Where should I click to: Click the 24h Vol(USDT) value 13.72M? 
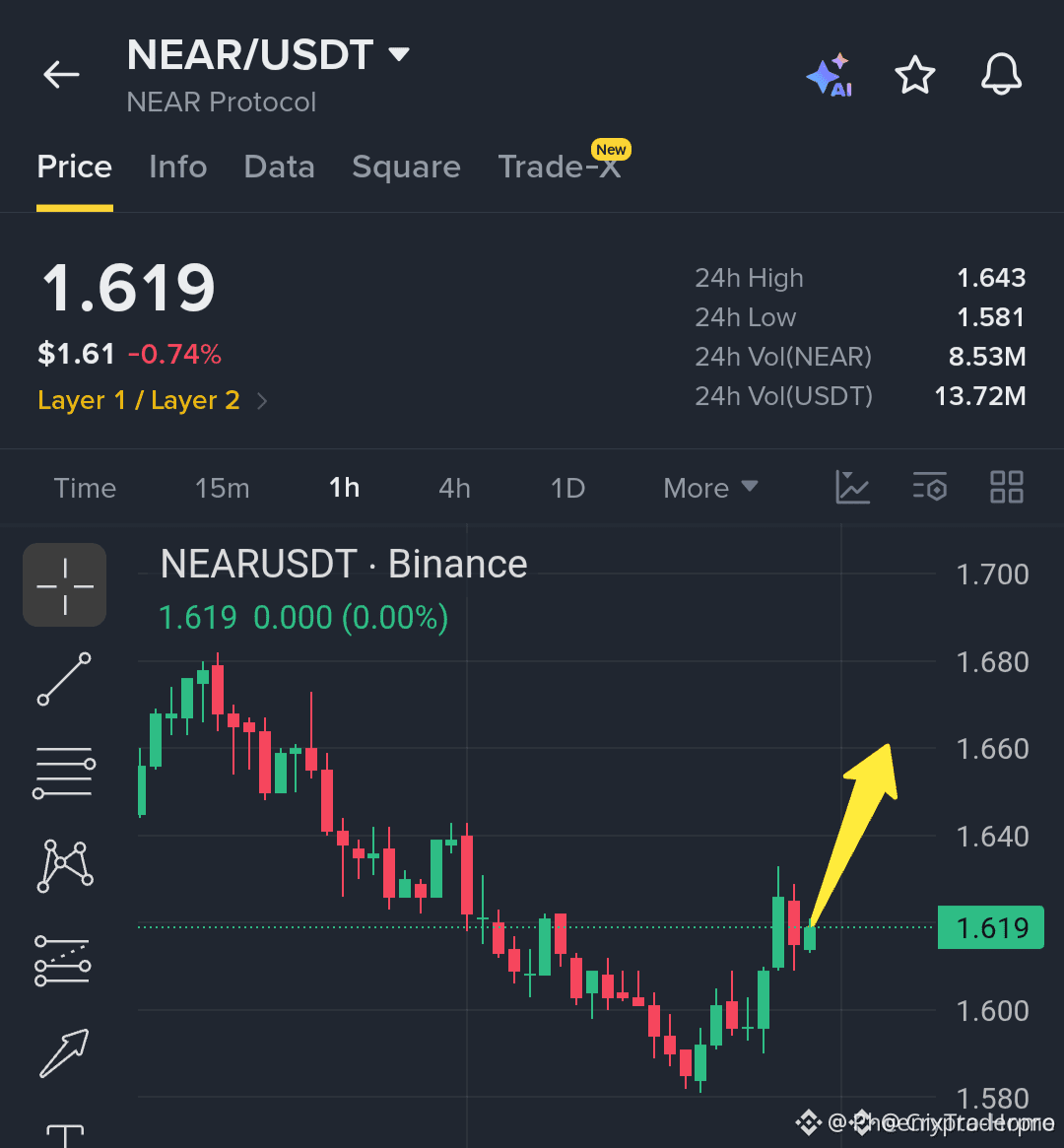coord(980,397)
